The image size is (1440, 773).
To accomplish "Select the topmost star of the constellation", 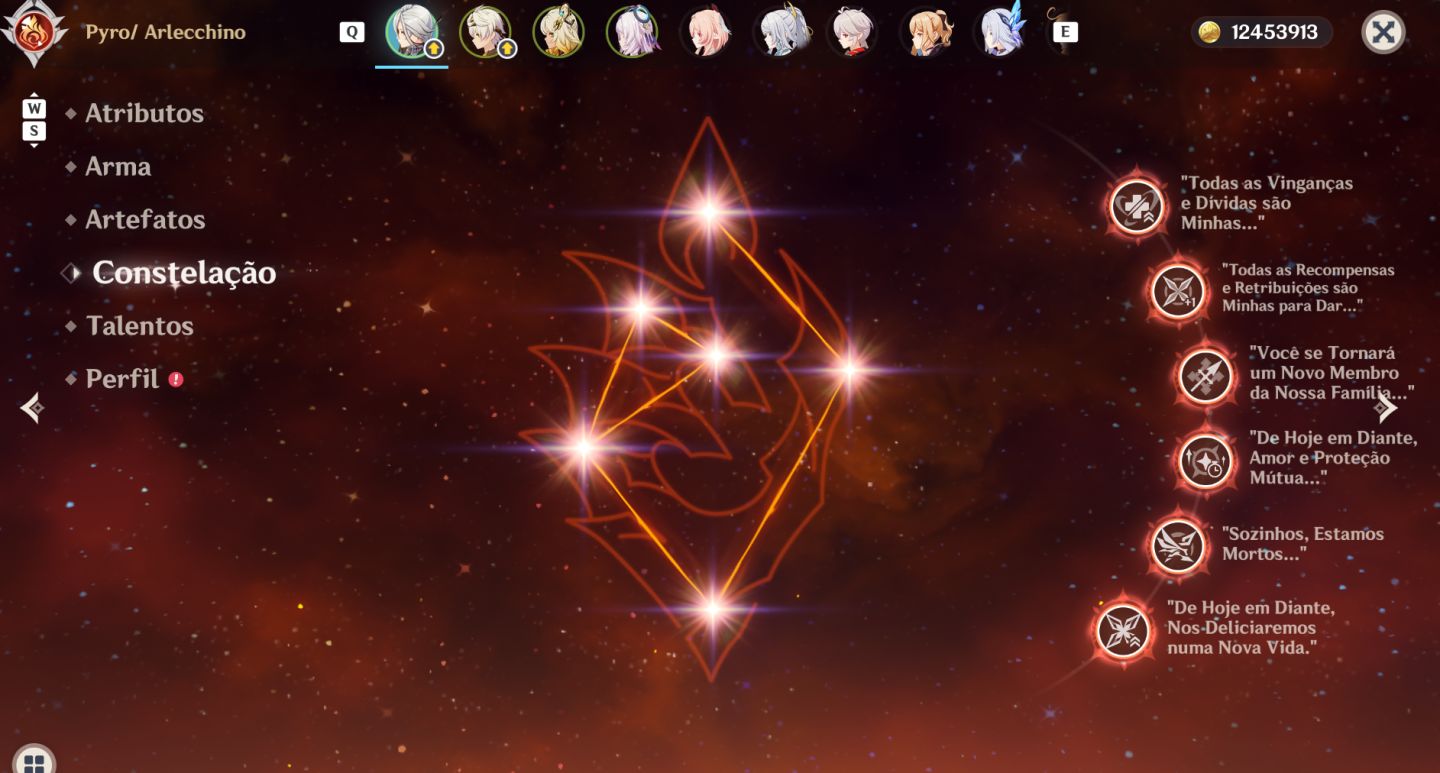I will [708, 211].
